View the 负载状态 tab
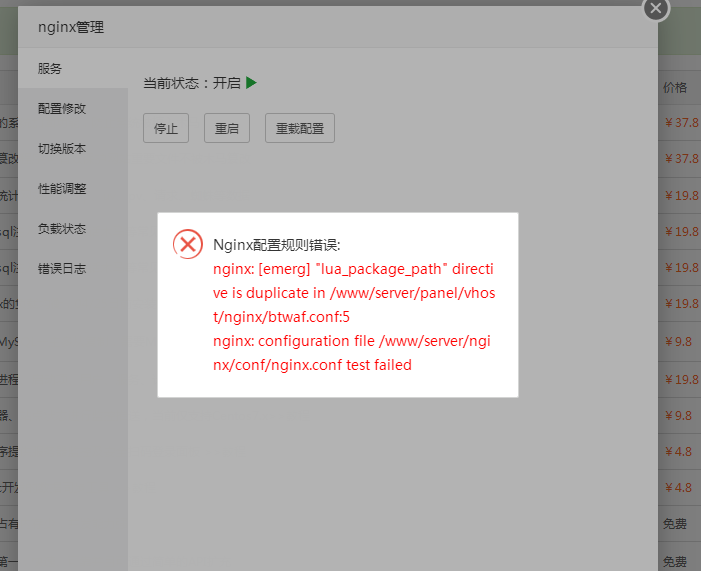This screenshot has width=701, height=571. pyautogui.click(x=73, y=228)
